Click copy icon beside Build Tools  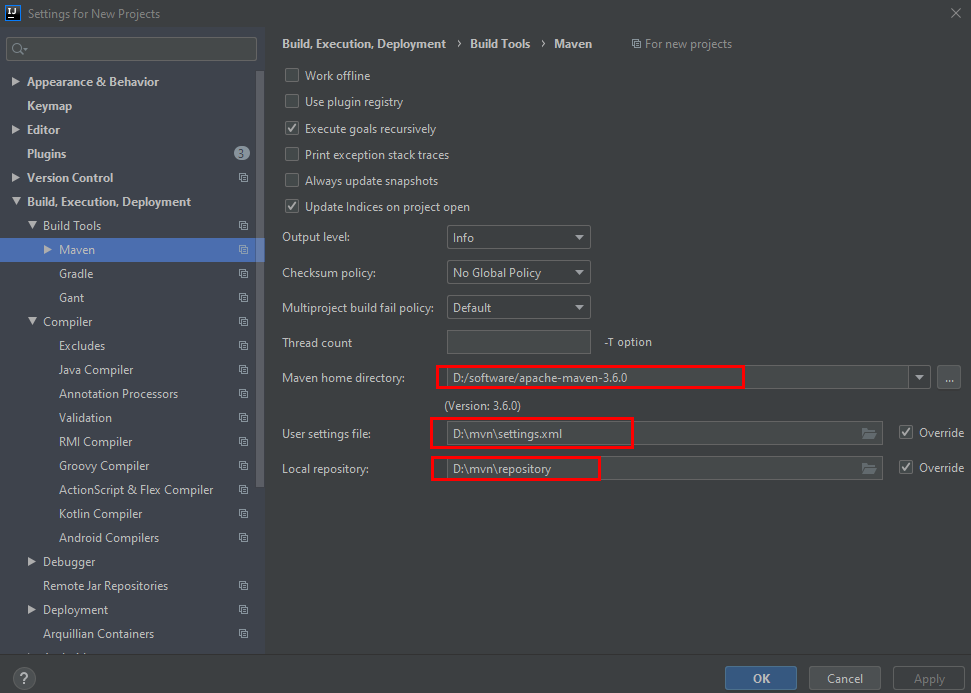tap(243, 226)
